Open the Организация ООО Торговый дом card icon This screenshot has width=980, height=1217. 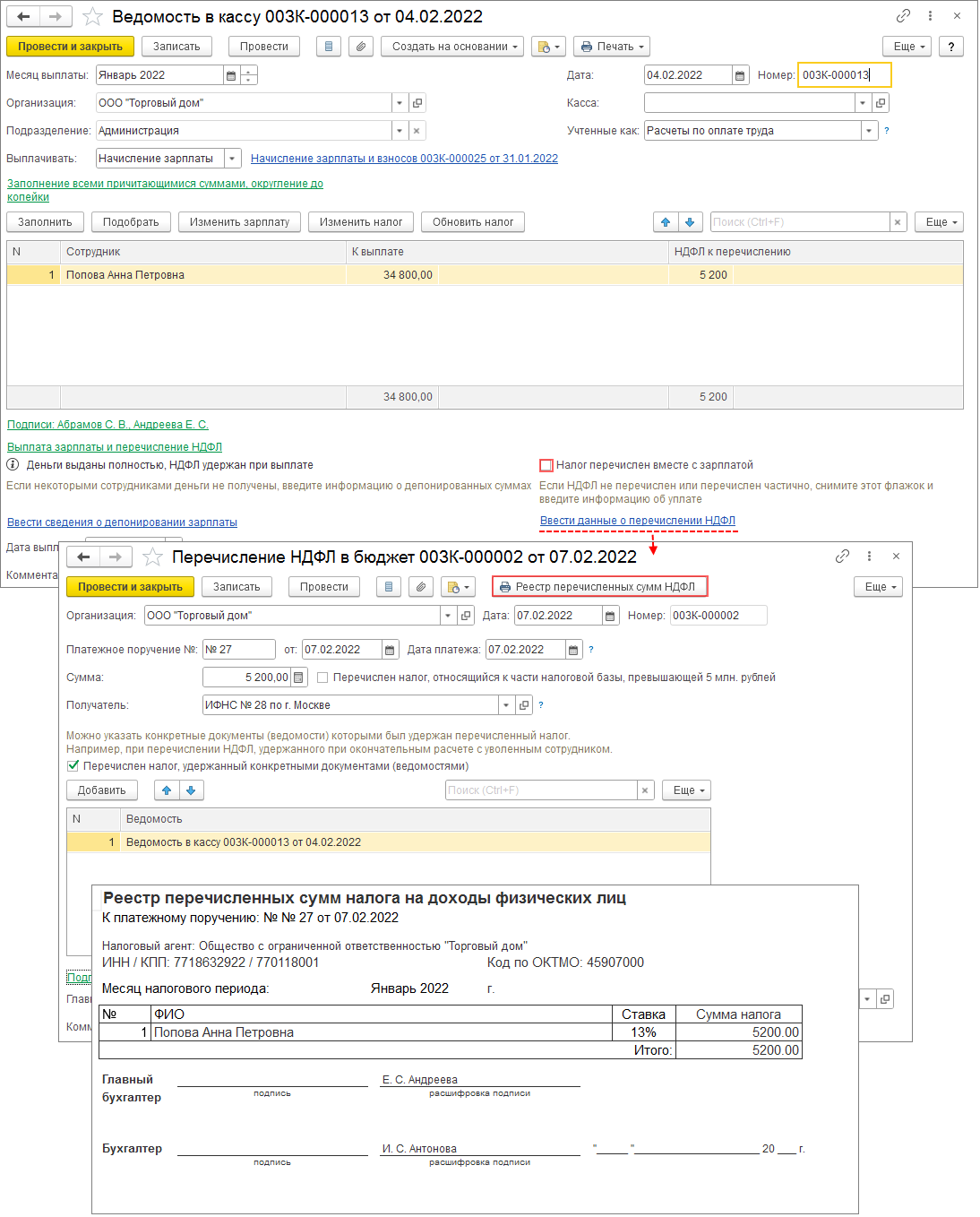pos(417,103)
